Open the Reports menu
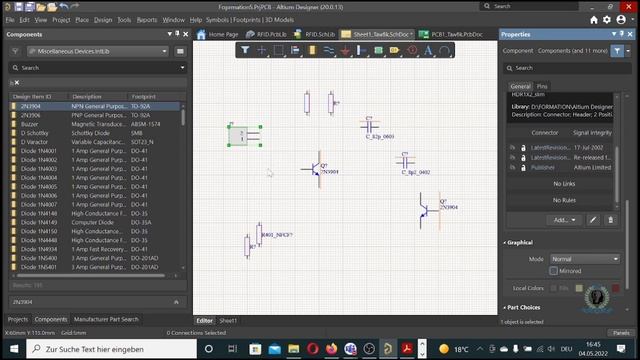The image size is (640, 360). pos(147,20)
